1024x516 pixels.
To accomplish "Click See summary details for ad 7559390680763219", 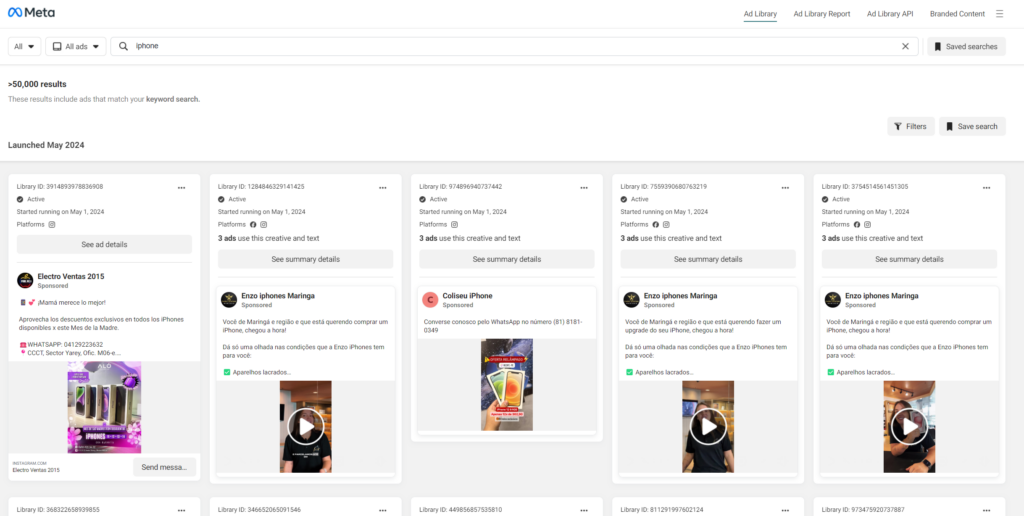I will (x=708, y=259).
